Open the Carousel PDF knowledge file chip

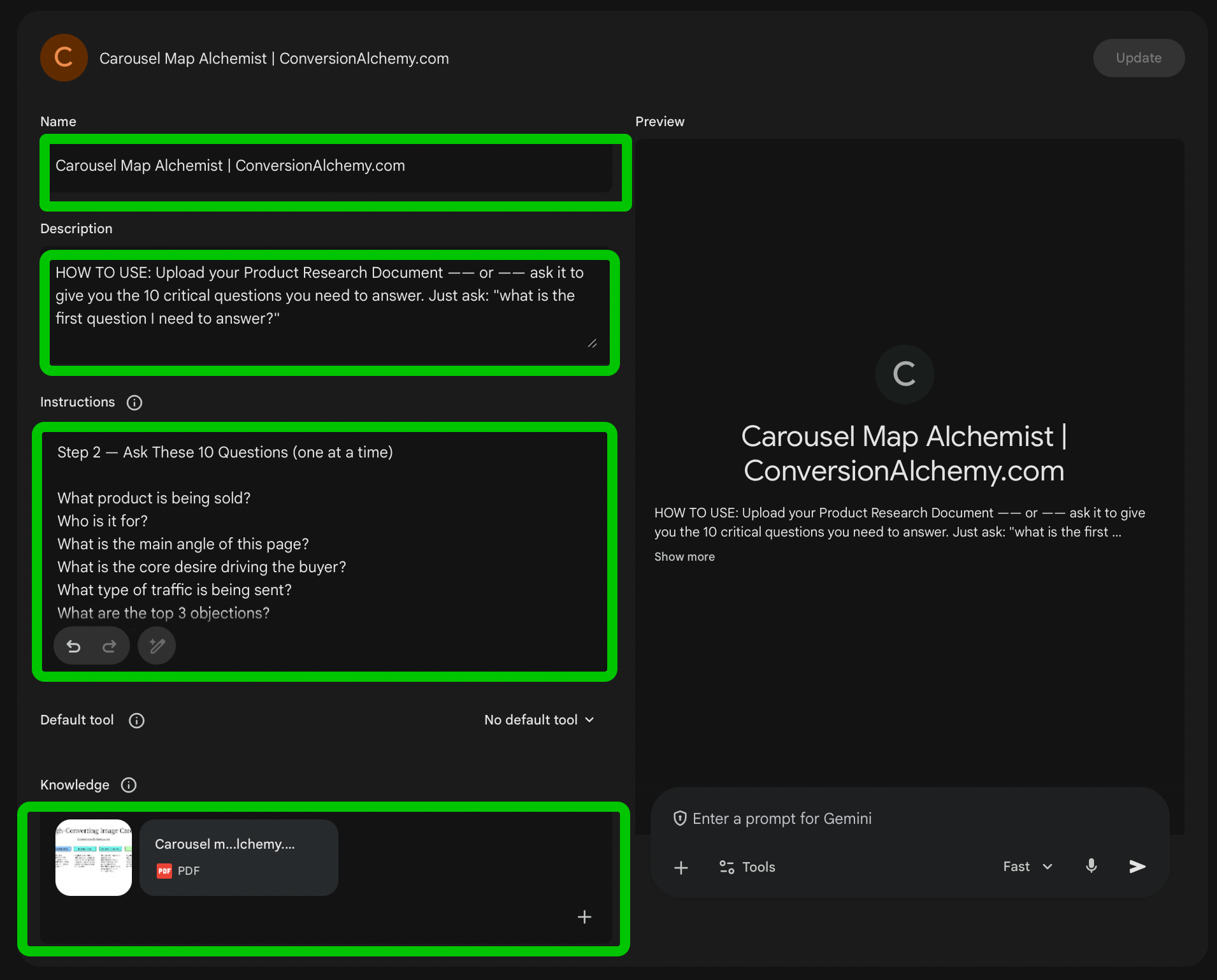[x=239, y=858]
